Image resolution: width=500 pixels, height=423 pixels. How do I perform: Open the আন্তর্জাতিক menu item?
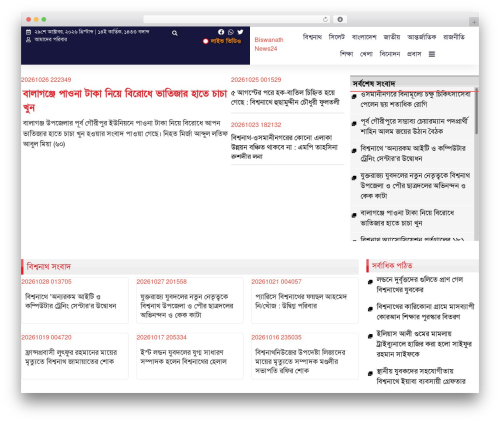[421, 37]
